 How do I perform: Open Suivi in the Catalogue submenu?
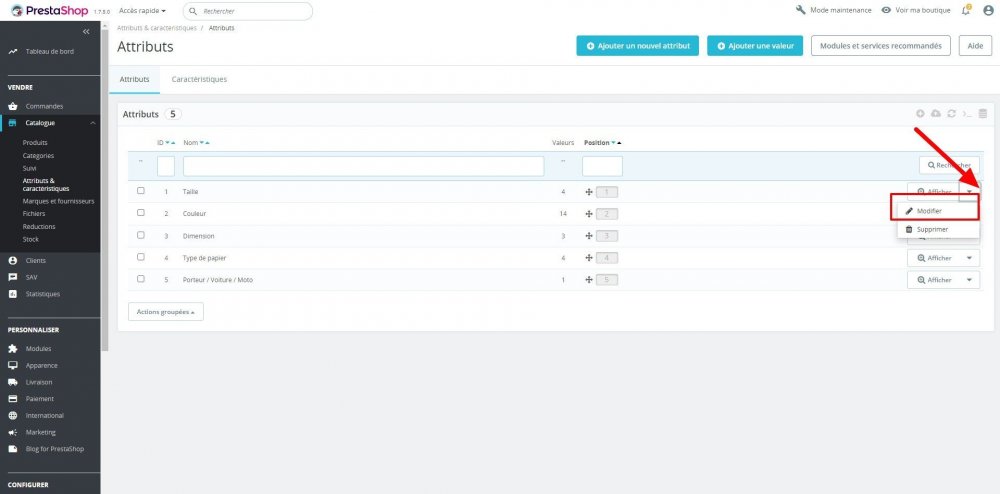[x=30, y=168]
